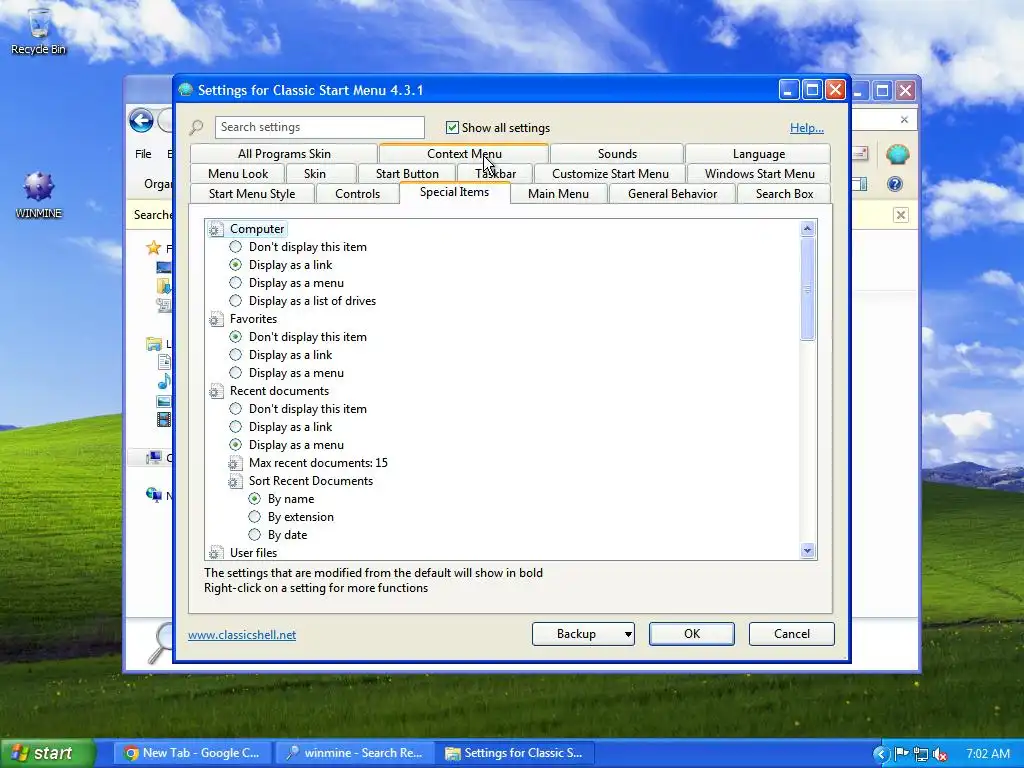
Task: Click the Network icon in Explorer sidebar
Action: pyautogui.click(x=154, y=495)
